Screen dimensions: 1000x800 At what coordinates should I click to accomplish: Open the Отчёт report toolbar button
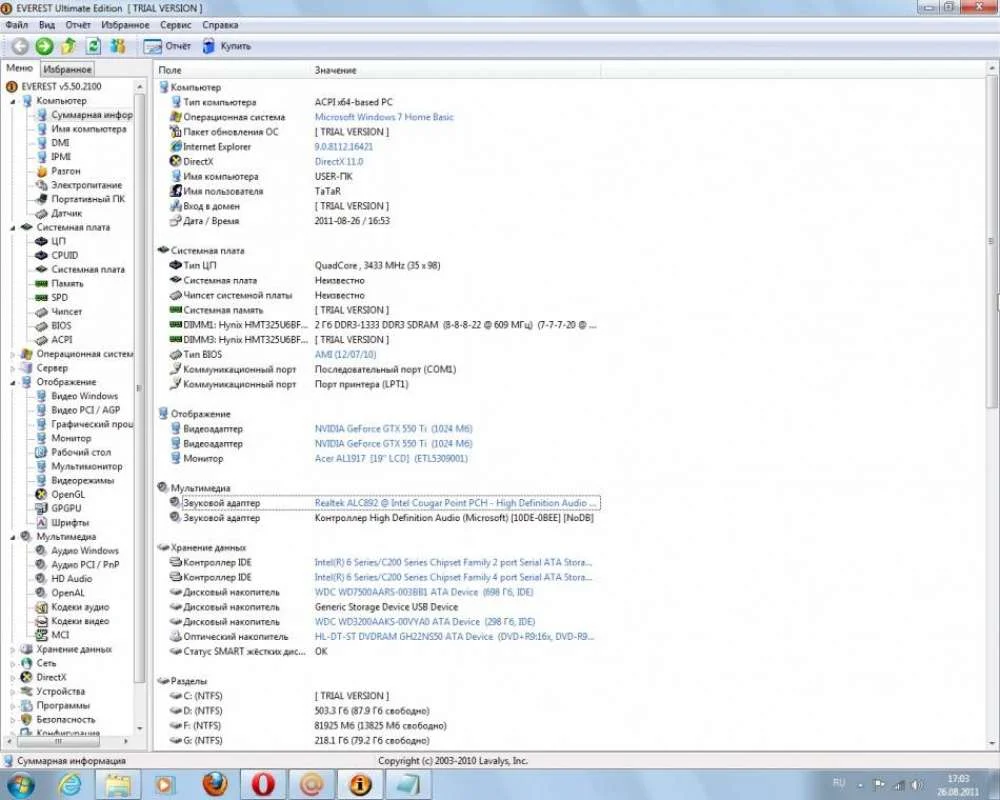tap(167, 46)
